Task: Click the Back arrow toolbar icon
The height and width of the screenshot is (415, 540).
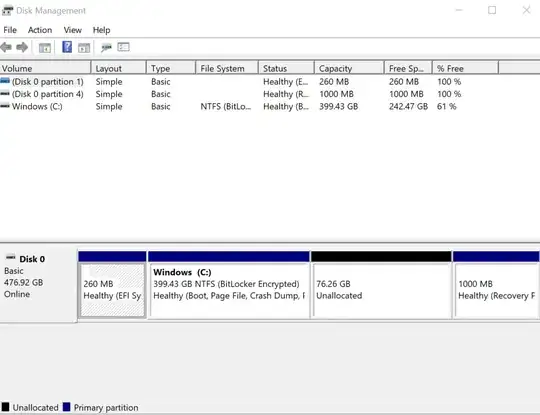Action: (x=6, y=47)
